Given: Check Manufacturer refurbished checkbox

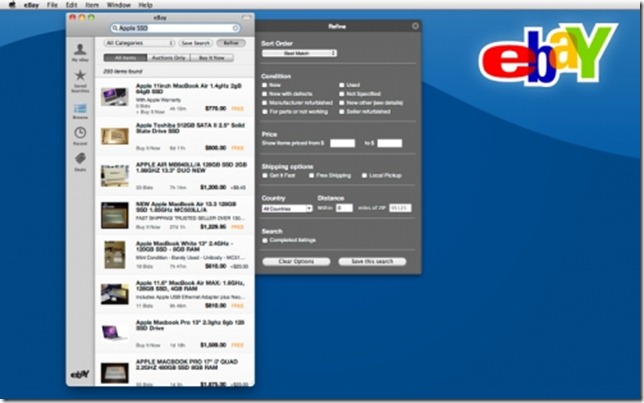Looking at the screenshot, I should point(264,103).
